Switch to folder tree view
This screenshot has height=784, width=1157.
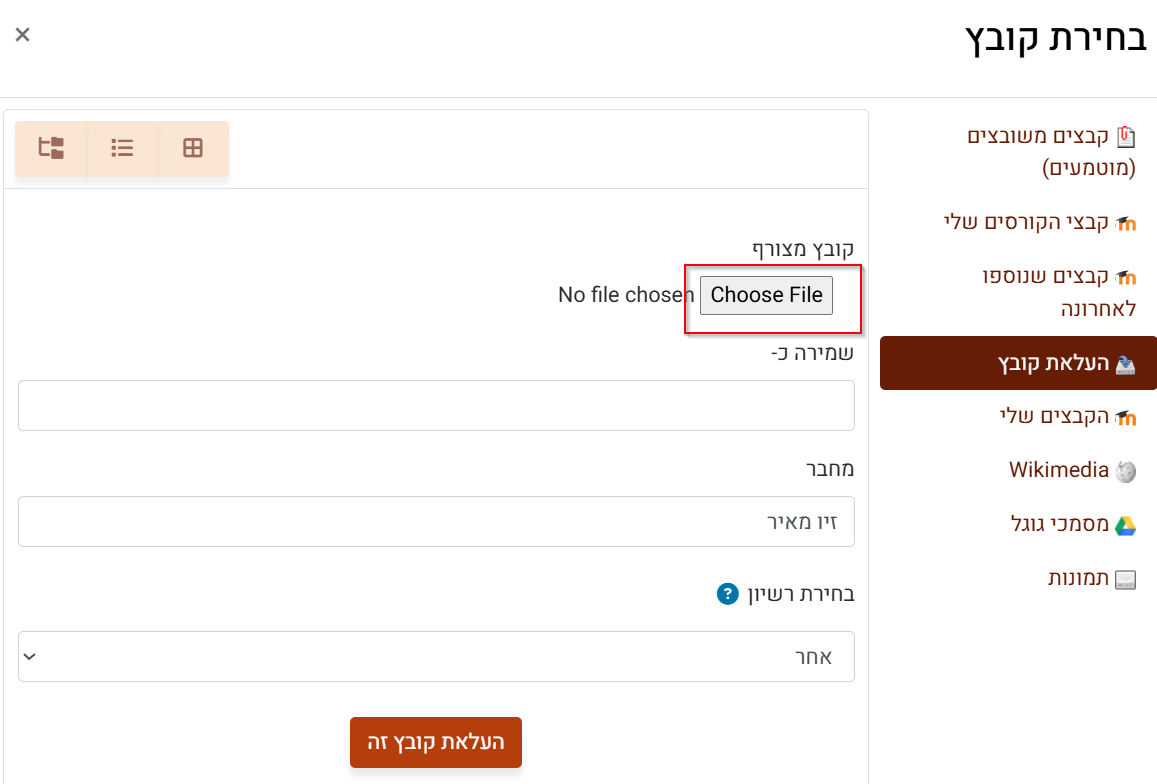coord(51,149)
